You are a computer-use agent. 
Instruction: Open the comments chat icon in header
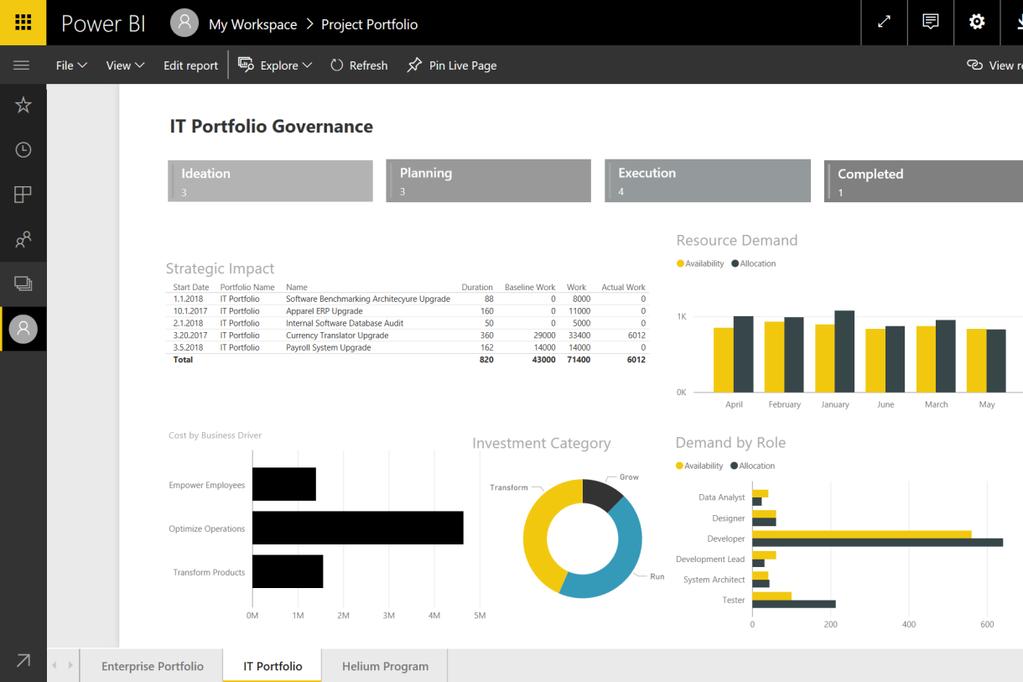pyautogui.click(x=930, y=22)
